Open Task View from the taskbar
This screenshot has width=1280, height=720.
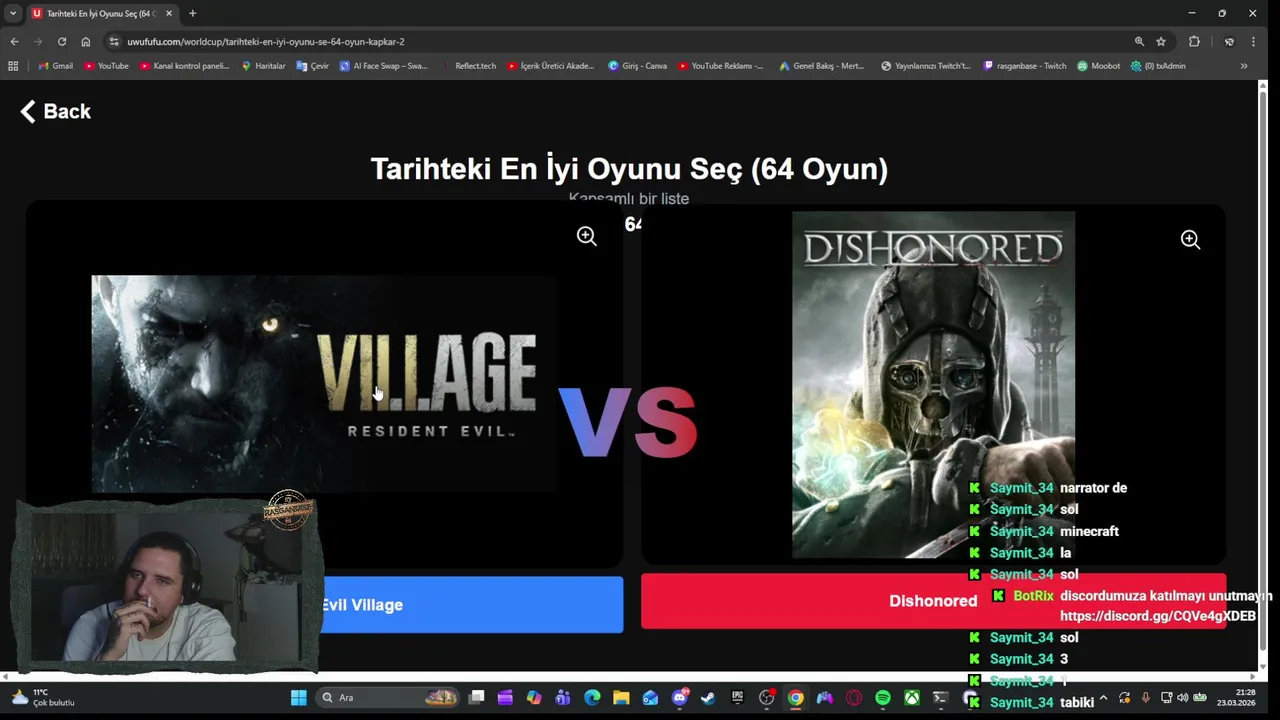click(477, 697)
